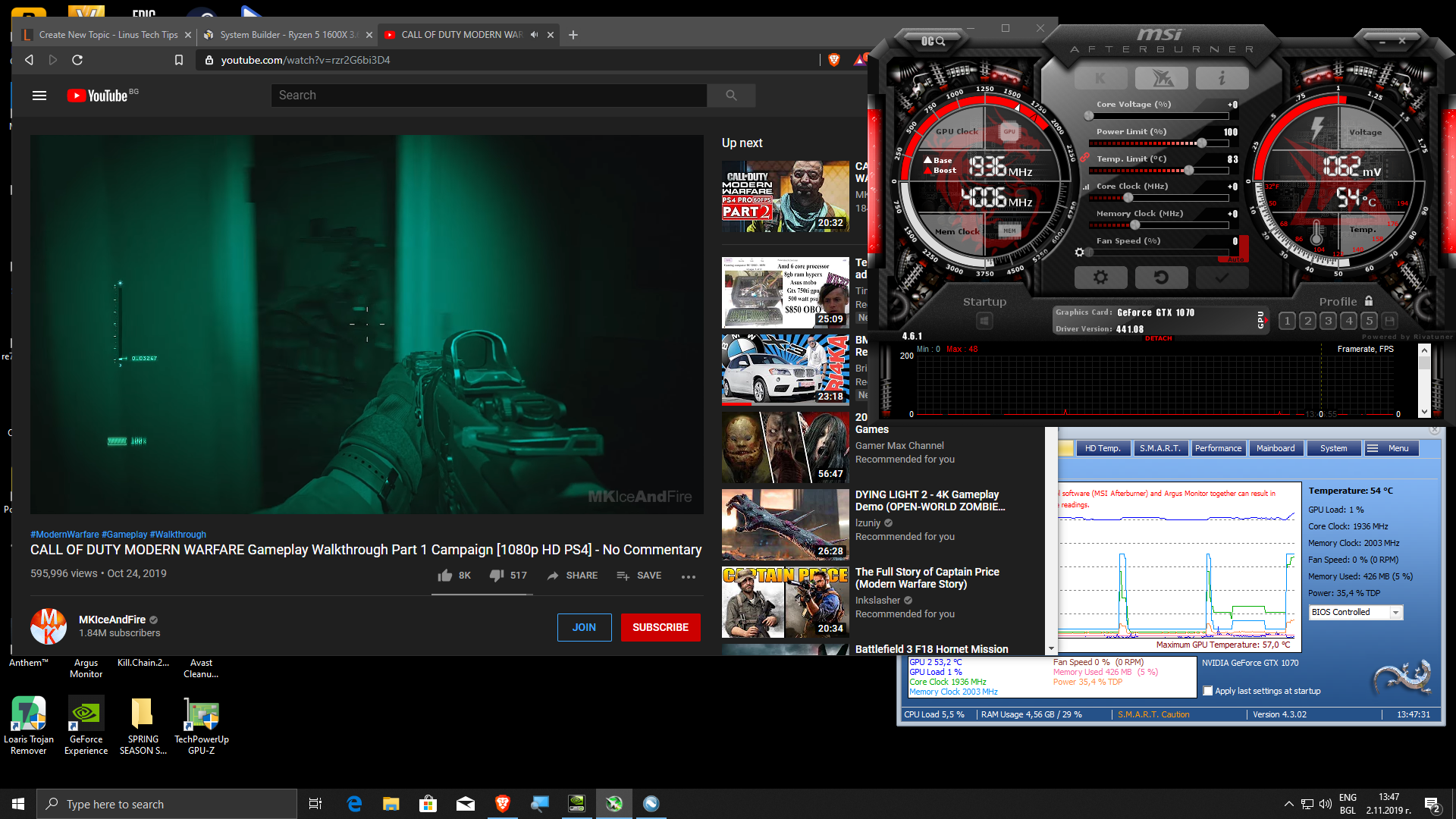Click the S.M.A.R.T. Caution status text
This screenshot has height=819, width=1456.
[x=1153, y=714]
